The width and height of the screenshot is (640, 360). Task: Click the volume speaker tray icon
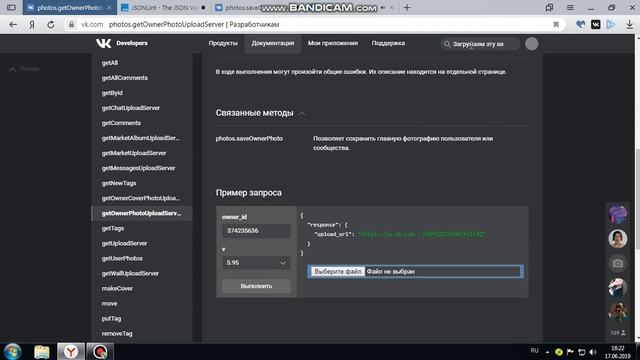pyautogui.click(x=593, y=352)
